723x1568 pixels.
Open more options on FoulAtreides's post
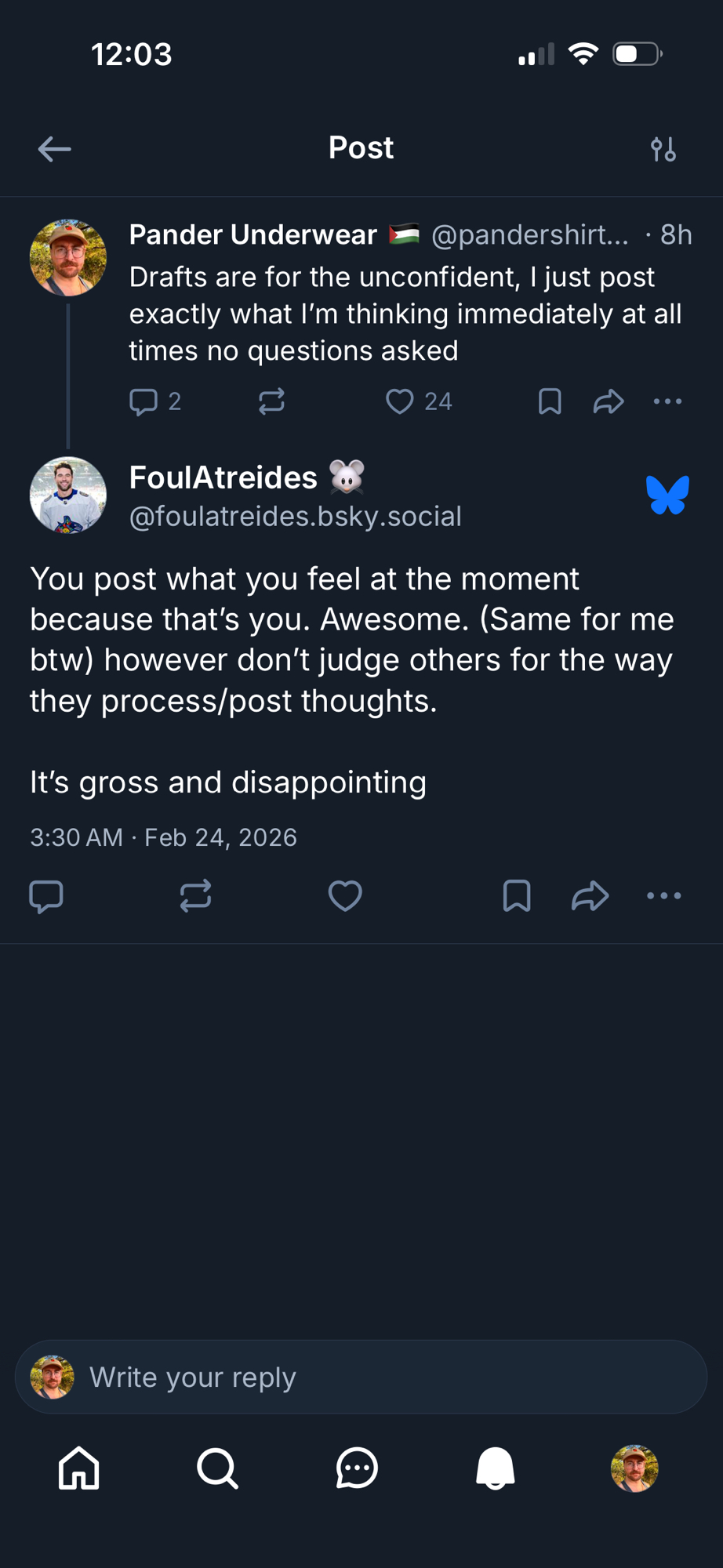[664, 896]
